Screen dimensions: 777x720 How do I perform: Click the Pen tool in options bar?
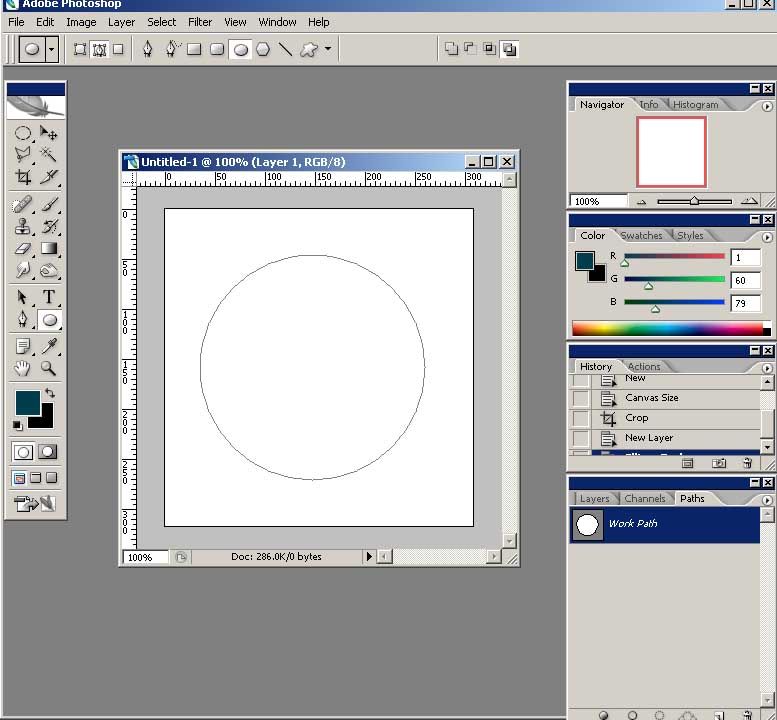[148, 49]
